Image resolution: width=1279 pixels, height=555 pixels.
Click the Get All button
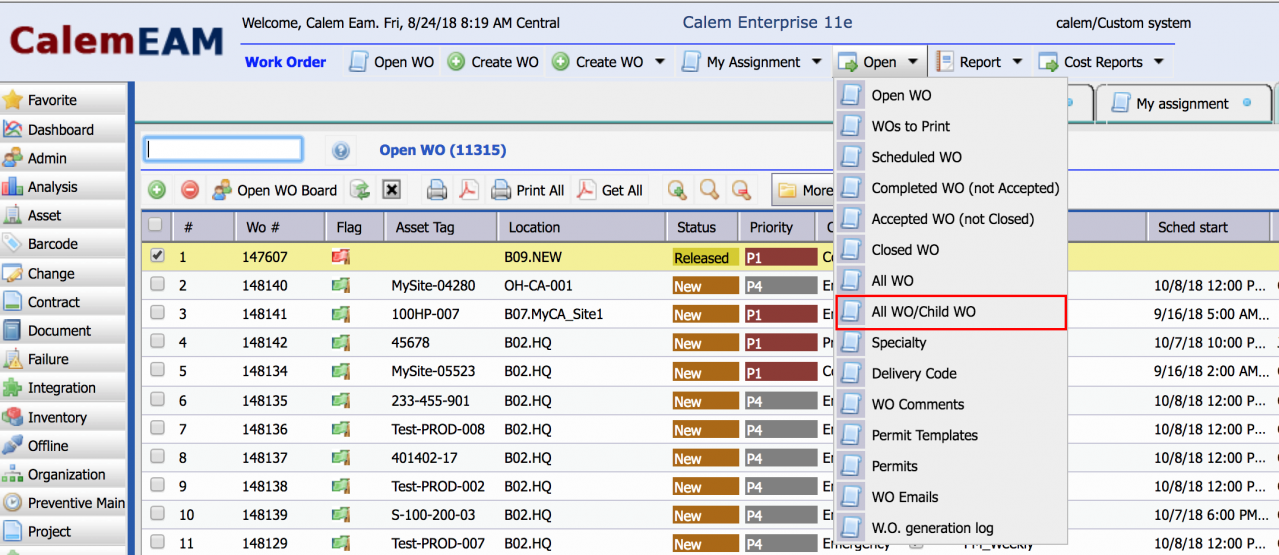click(x=610, y=190)
